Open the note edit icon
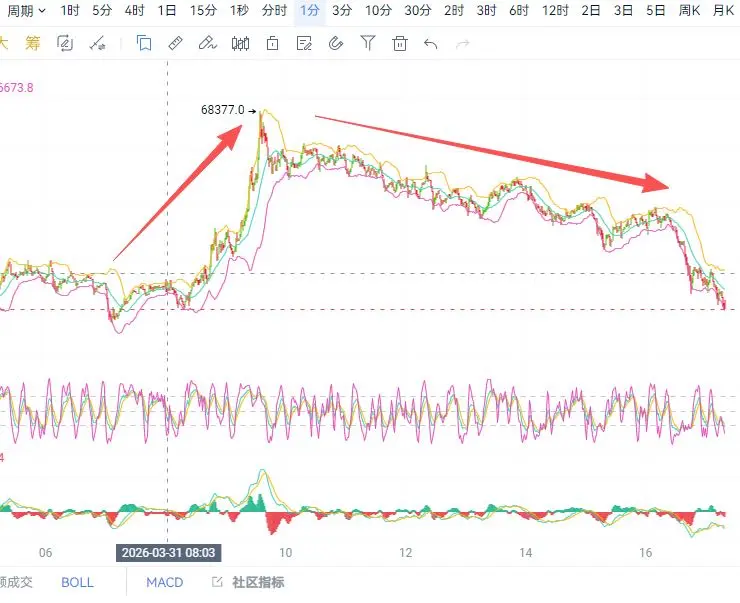 coord(304,43)
